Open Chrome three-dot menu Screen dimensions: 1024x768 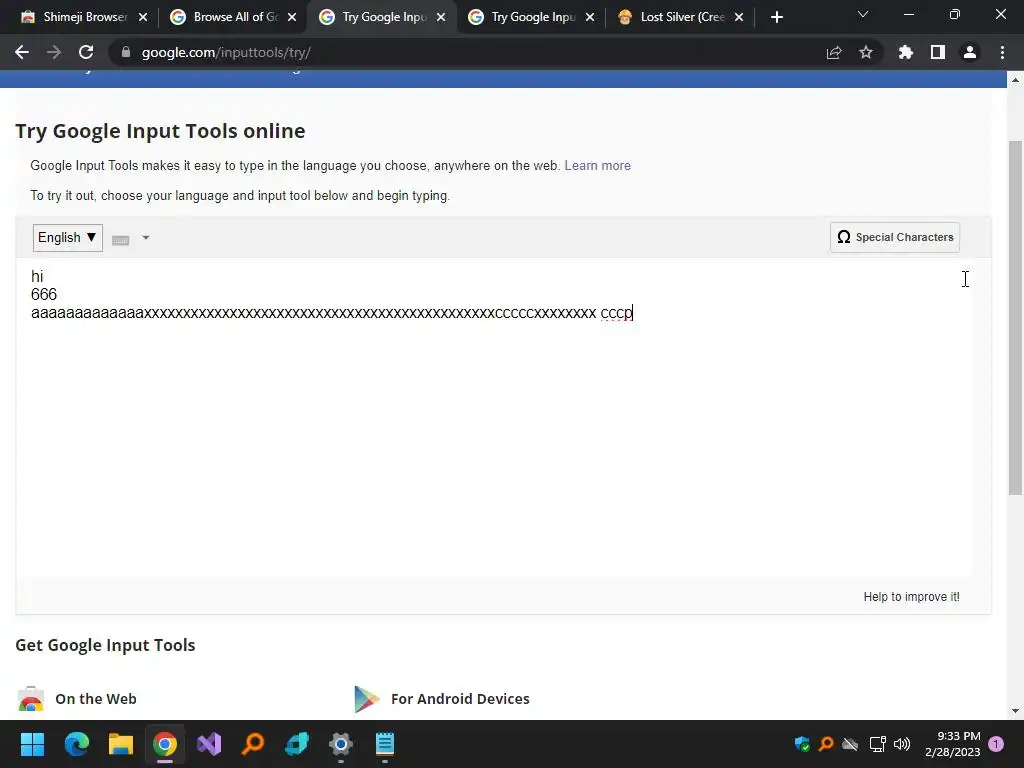(x=1002, y=52)
